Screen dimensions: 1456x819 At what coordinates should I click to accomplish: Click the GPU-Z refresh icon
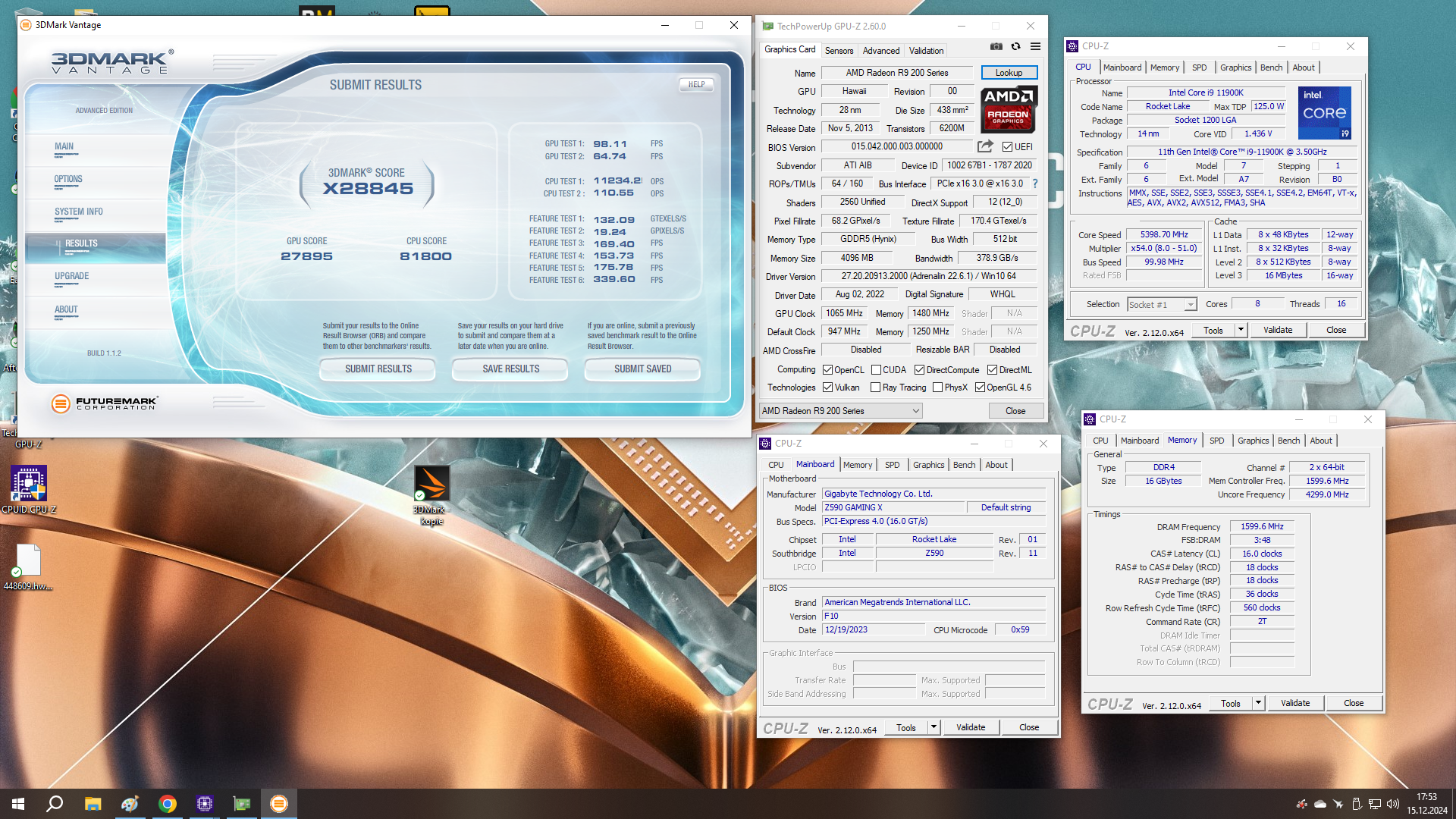coord(1015,47)
